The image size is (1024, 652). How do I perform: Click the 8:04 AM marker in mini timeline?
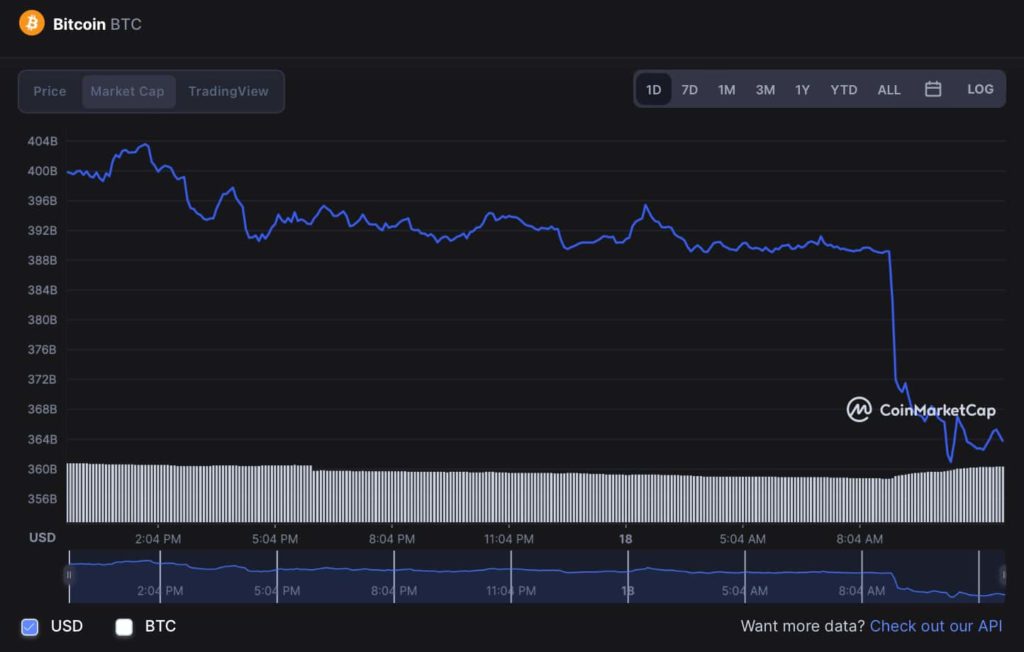861,591
